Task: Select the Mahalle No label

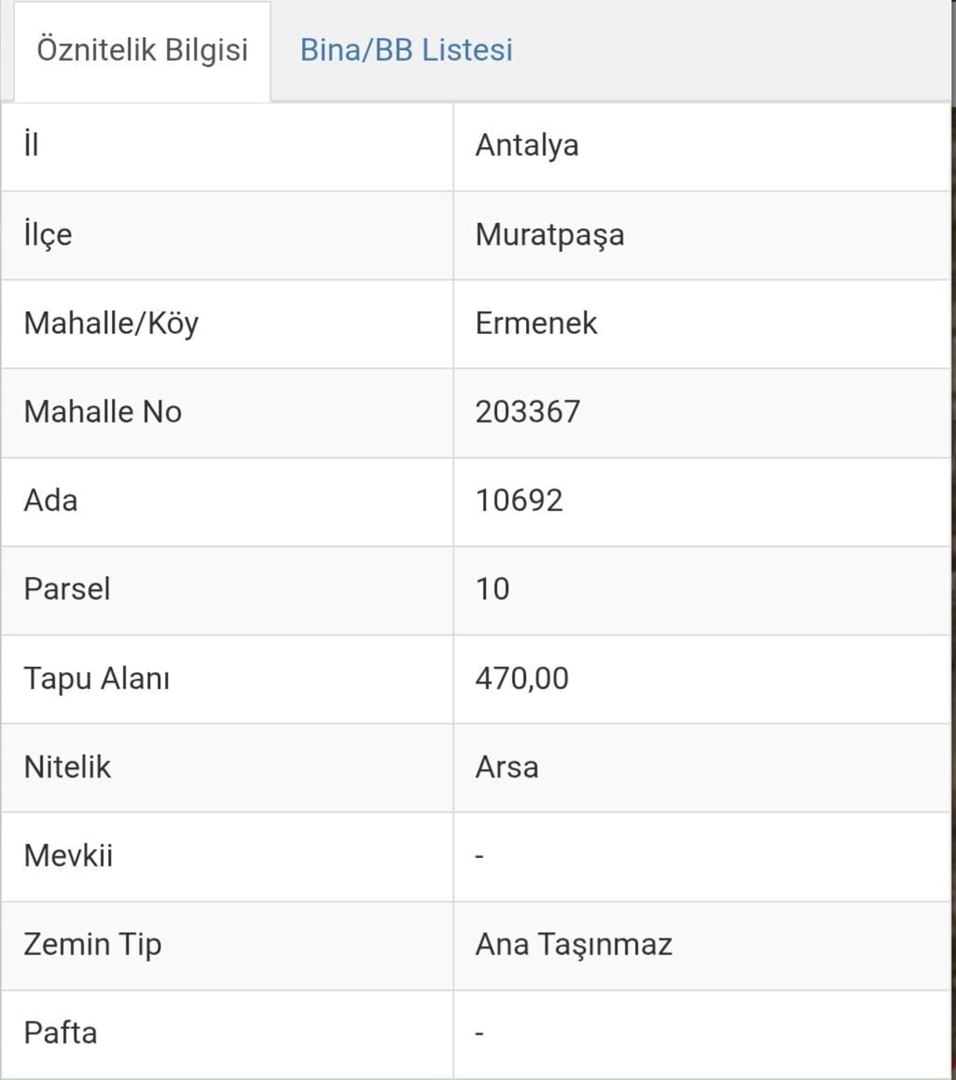Action: click(x=103, y=412)
